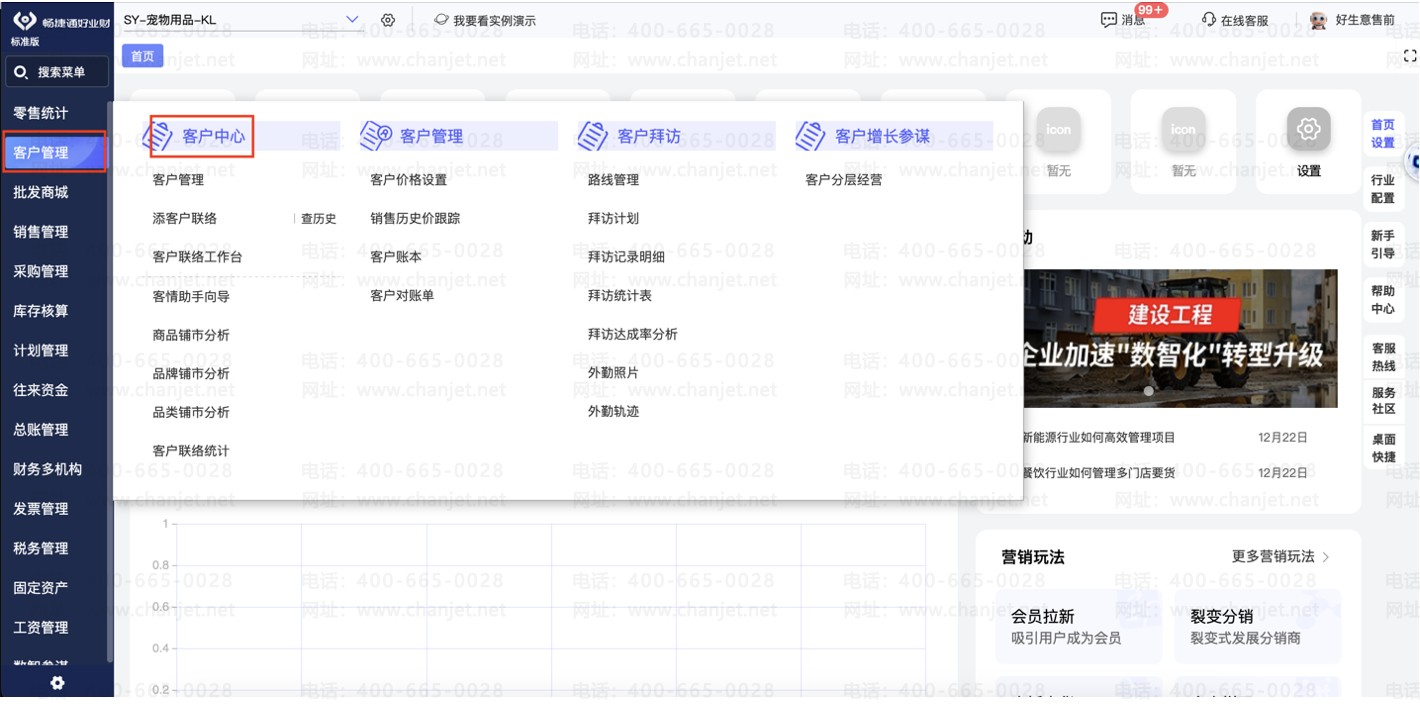The image size is (1420, 708).
Task: Open the 会员拉新 marketing card
Action: 1078,626
